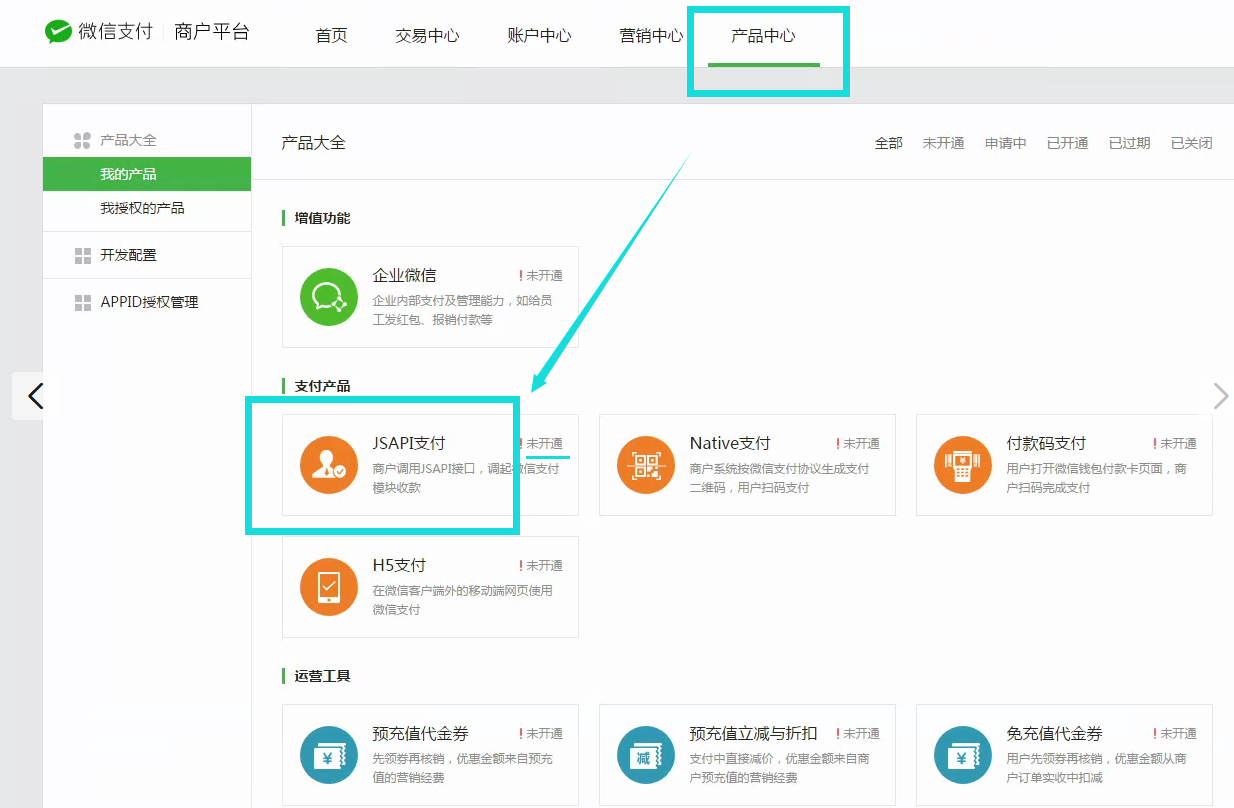The height and width of the screenshot is (808, 1234).
Task: Click 未开通 status on 预充值立减与折扣 card
Action: [x=858, y=734]
